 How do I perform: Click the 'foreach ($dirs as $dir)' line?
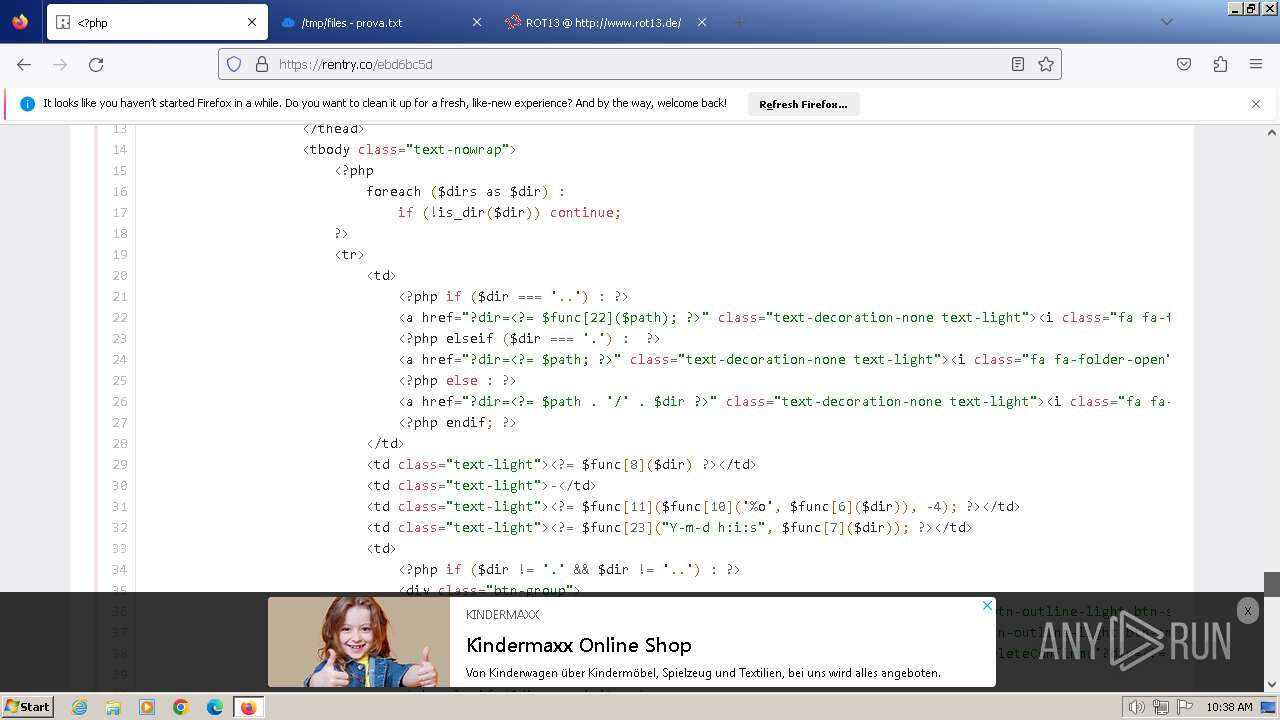(x=466, y=191)
